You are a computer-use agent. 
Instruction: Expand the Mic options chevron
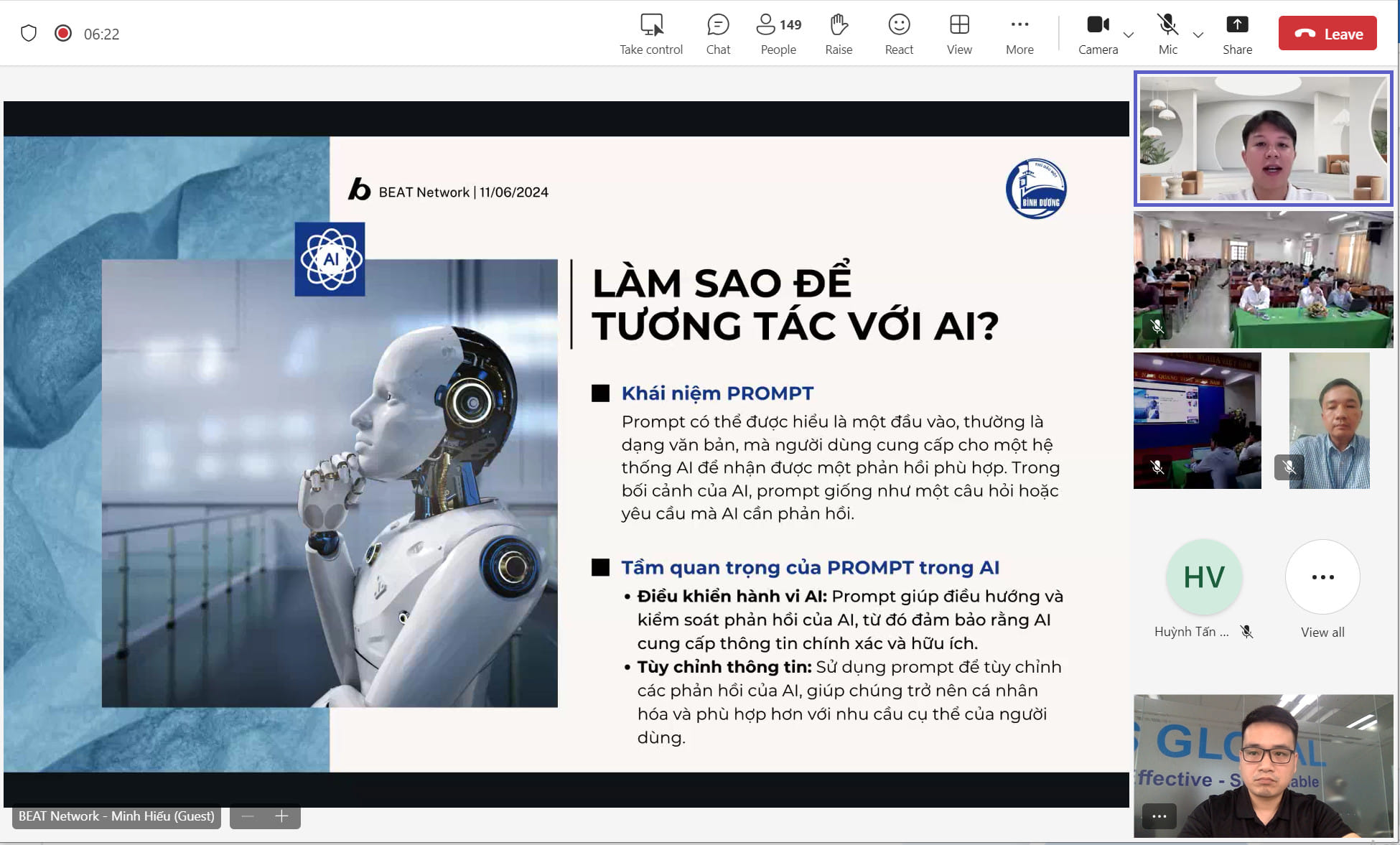click(1198, 34)
